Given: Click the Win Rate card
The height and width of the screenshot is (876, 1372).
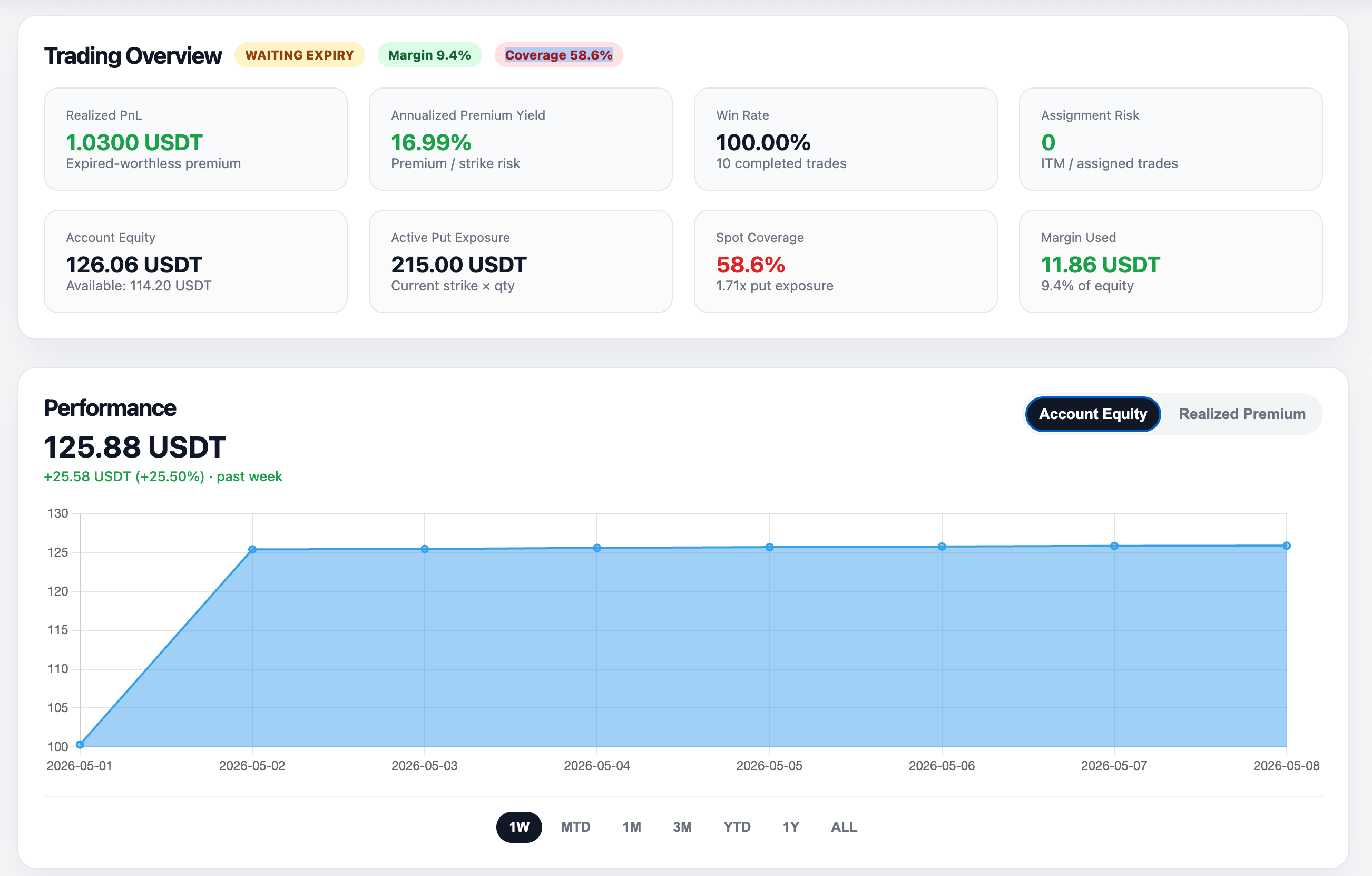Looking at the screenshot, I should point(846,139).
